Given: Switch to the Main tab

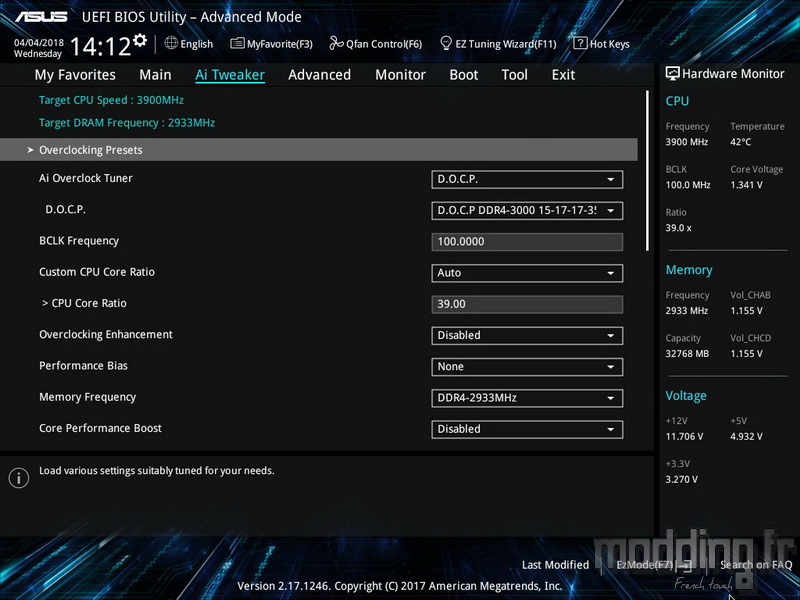Looking at the screenshot, I should (x=155, y=75).
